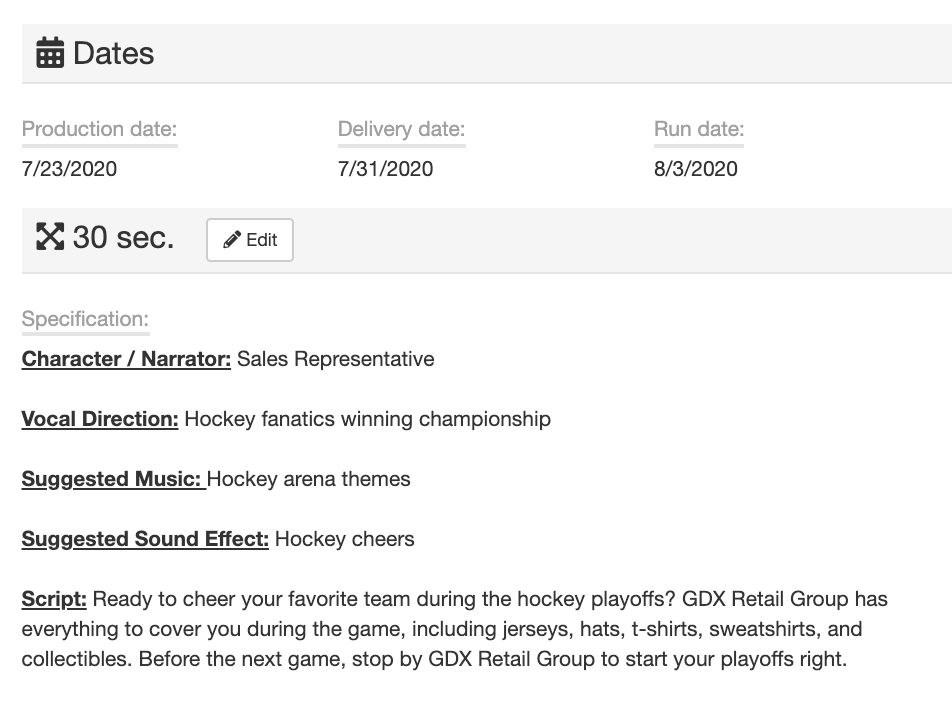Click the Suggested Music underlined label
952x708 pixels.
[113, 479]
